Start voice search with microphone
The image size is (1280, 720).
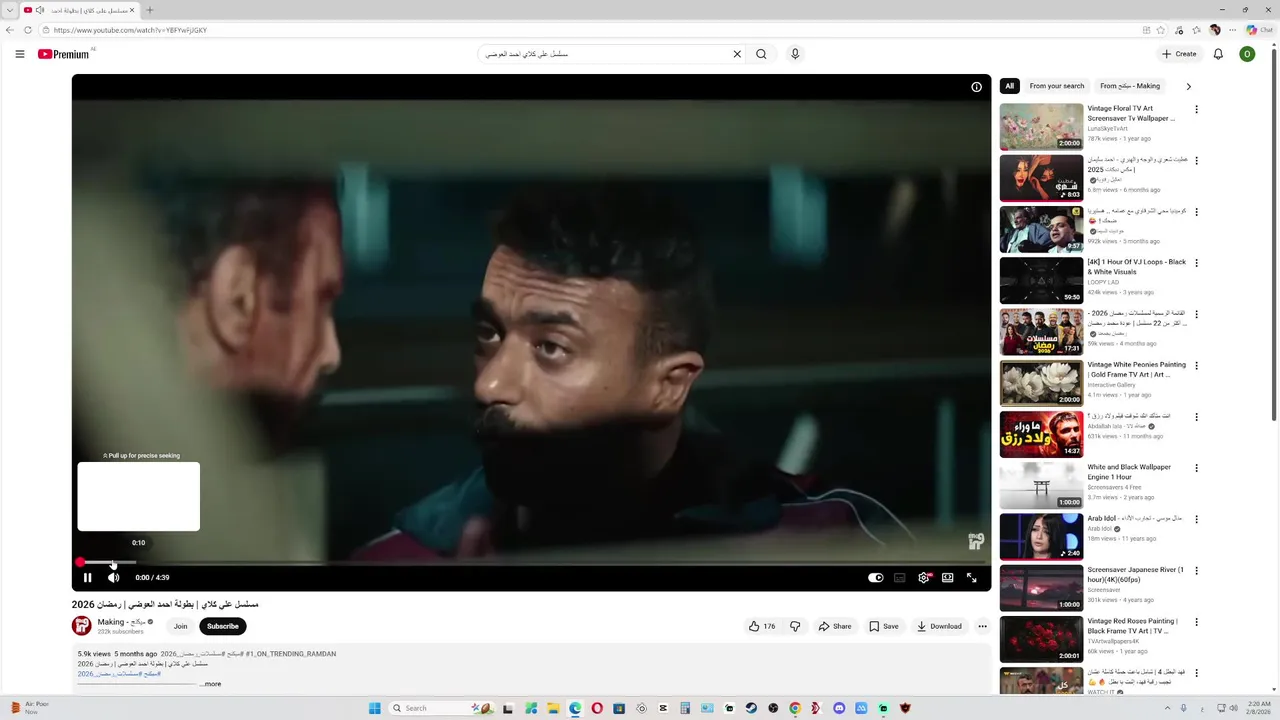pos(795,54)
